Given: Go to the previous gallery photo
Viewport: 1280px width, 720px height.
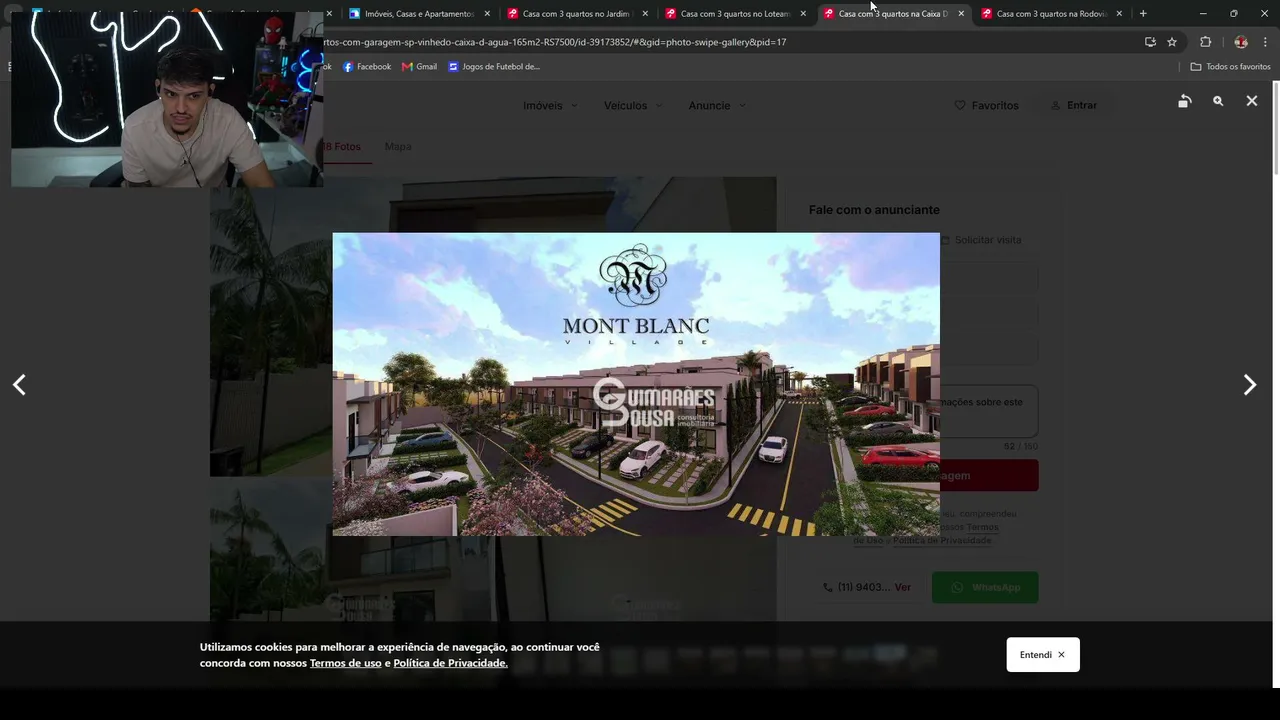Looking at the screenshot, I should (x=19, y=385).
